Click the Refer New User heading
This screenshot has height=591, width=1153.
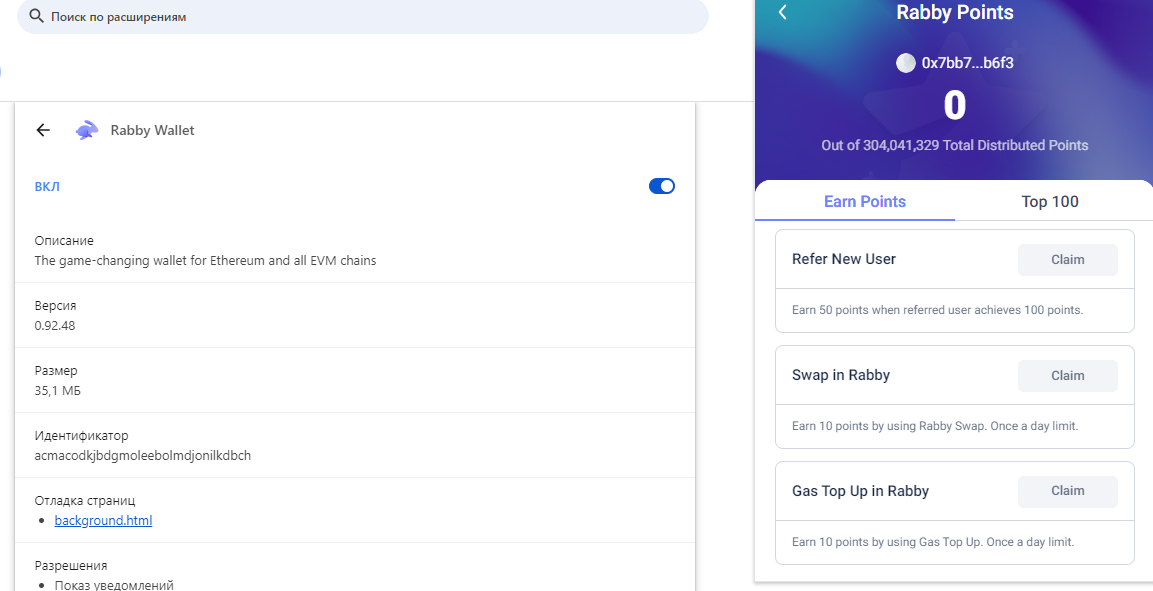(843, 259)
